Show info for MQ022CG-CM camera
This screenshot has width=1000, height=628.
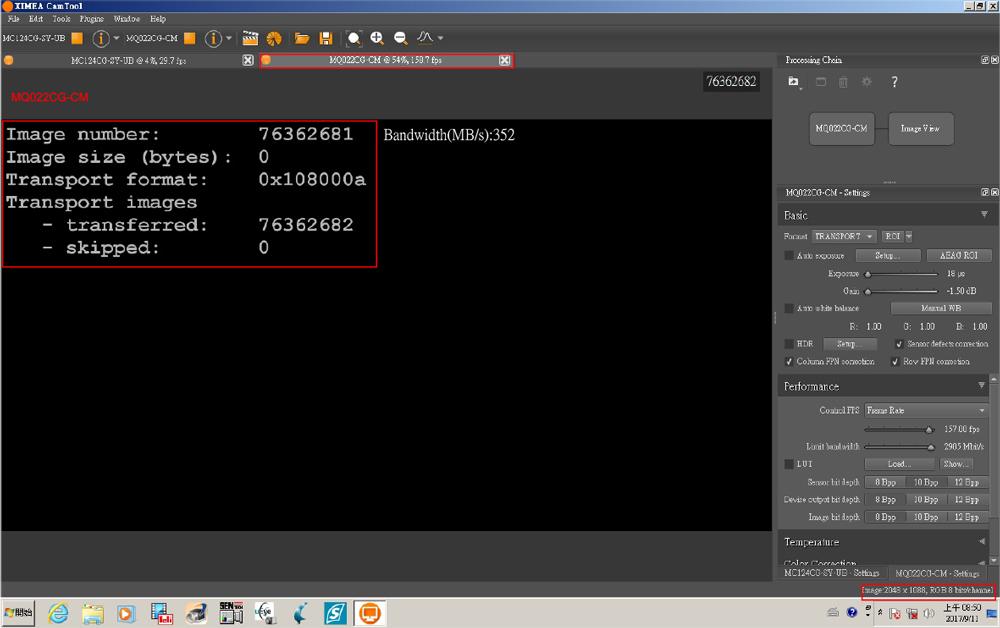tap(212, 38)
